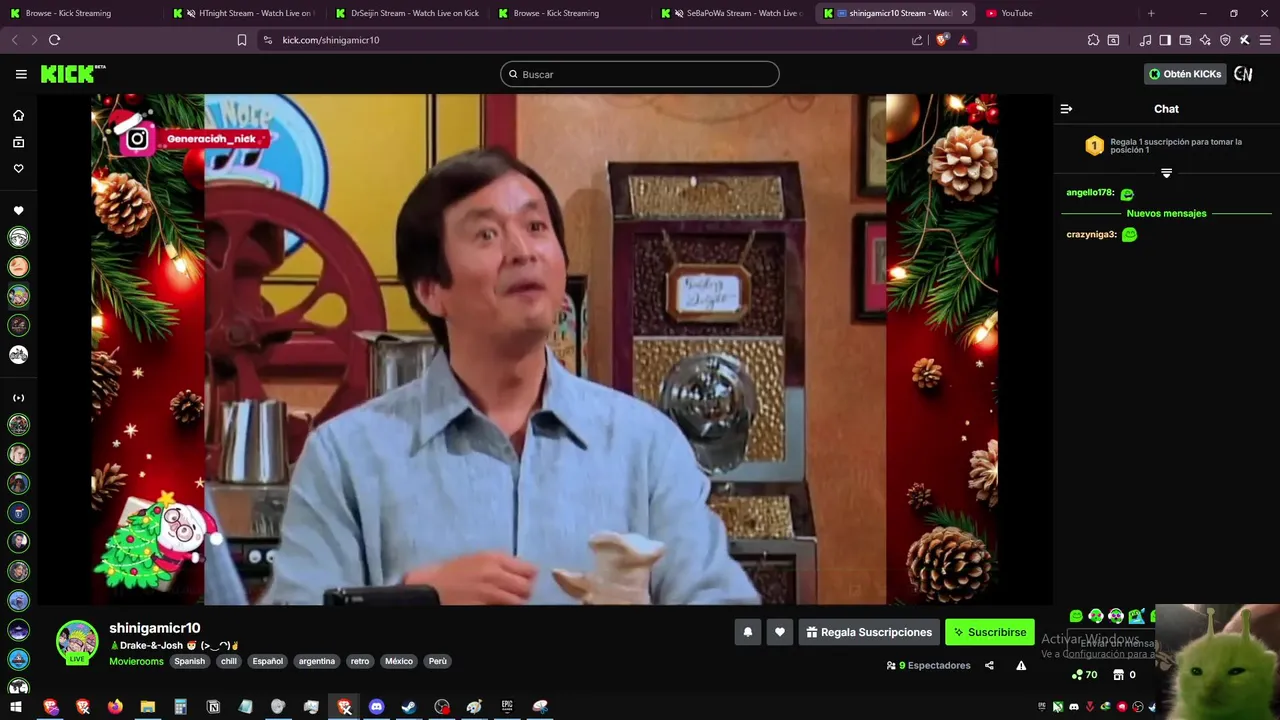Image resolution: width=1280 pixels, height=720 pixels.
Task: Click the address bar URL
Action: [x=331, y=40]
